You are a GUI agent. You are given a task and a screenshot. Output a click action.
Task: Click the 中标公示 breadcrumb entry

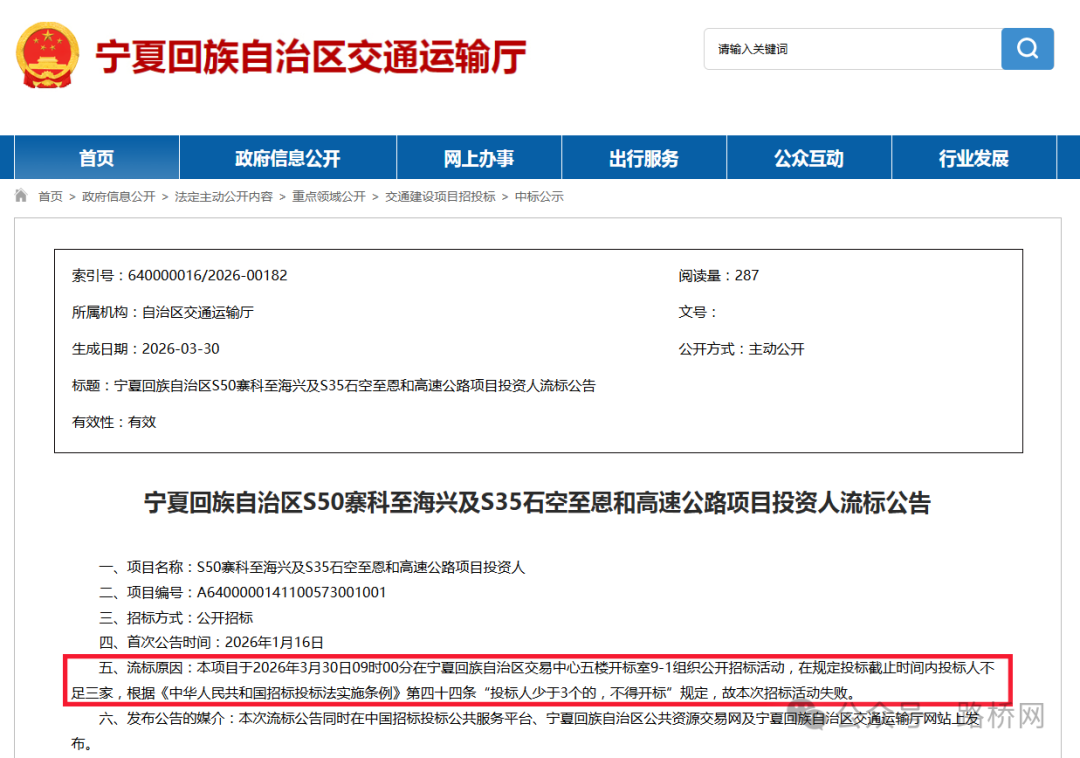tap(538, 196)
